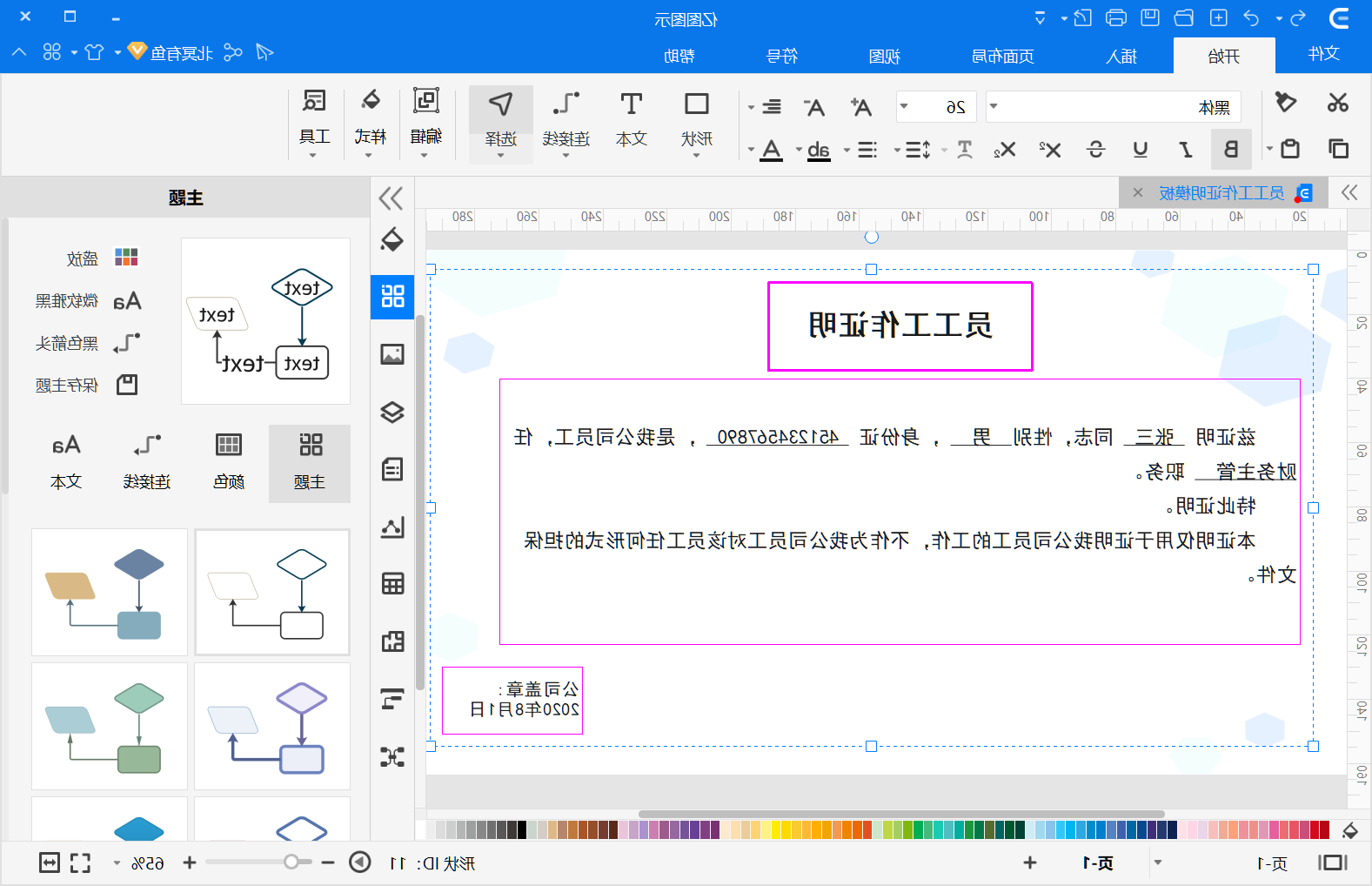This screenshot has width=1372, height=886.
Task: Click increase font size icon
Action: coord(860,107)
